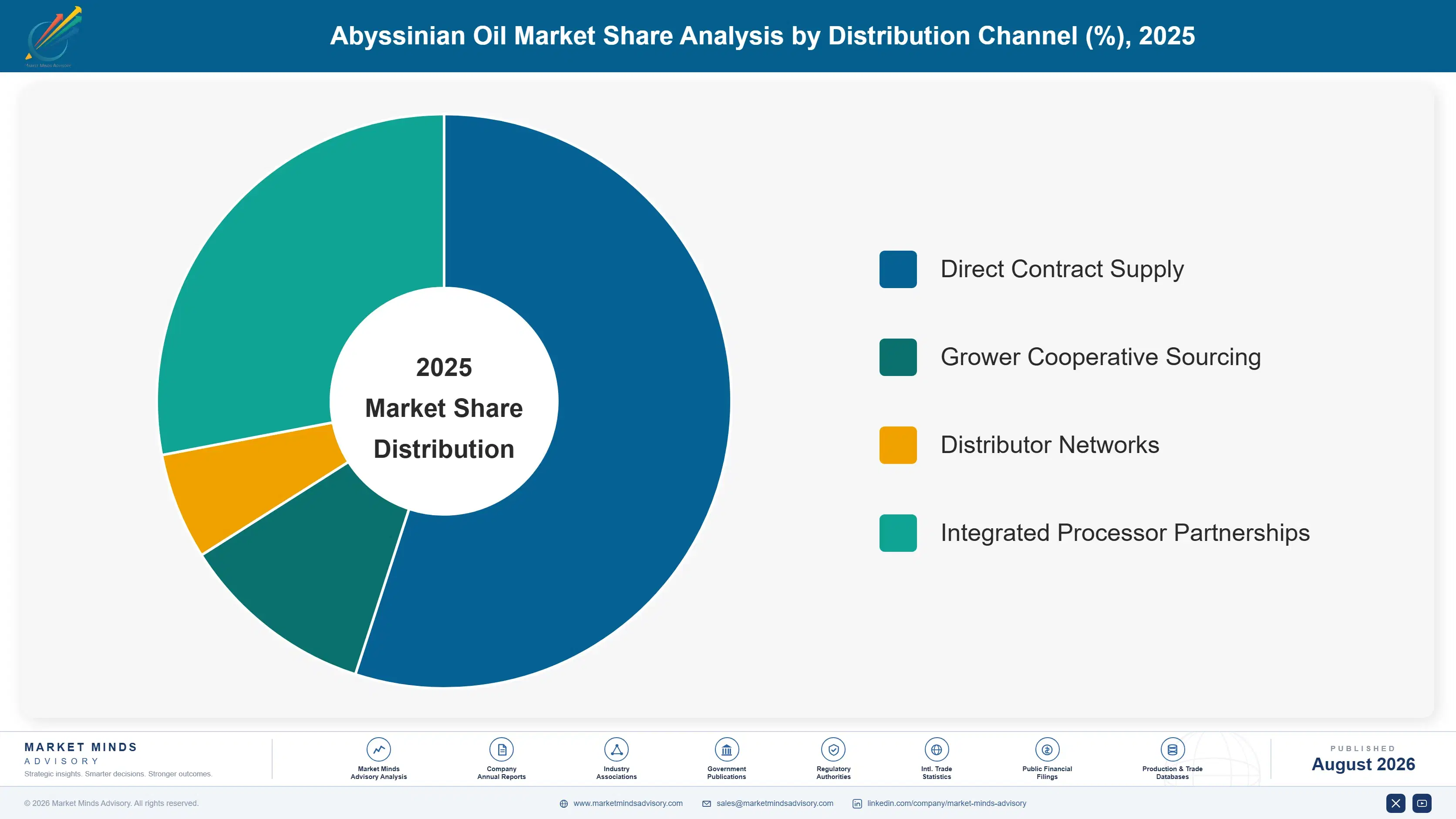Open linkedin.com/company/market-minds-advisory link
1456x819 pixels.
point(947,803)
